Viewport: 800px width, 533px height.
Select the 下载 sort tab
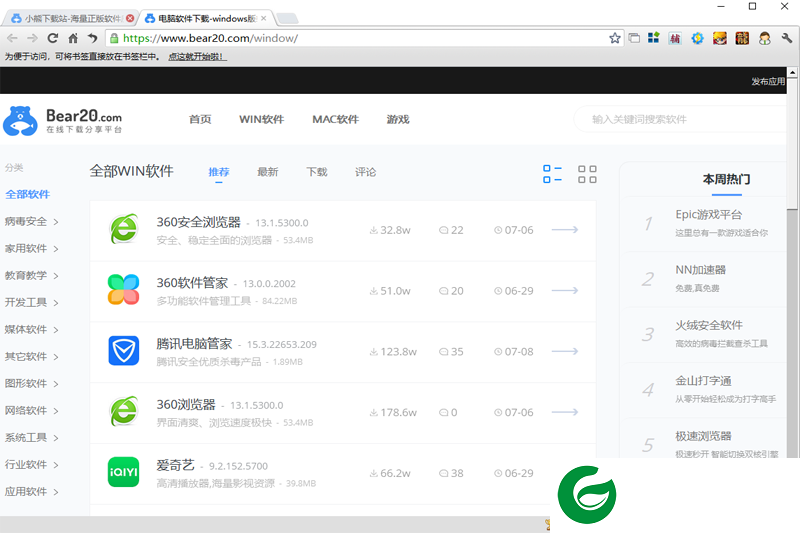click(317, 172)
